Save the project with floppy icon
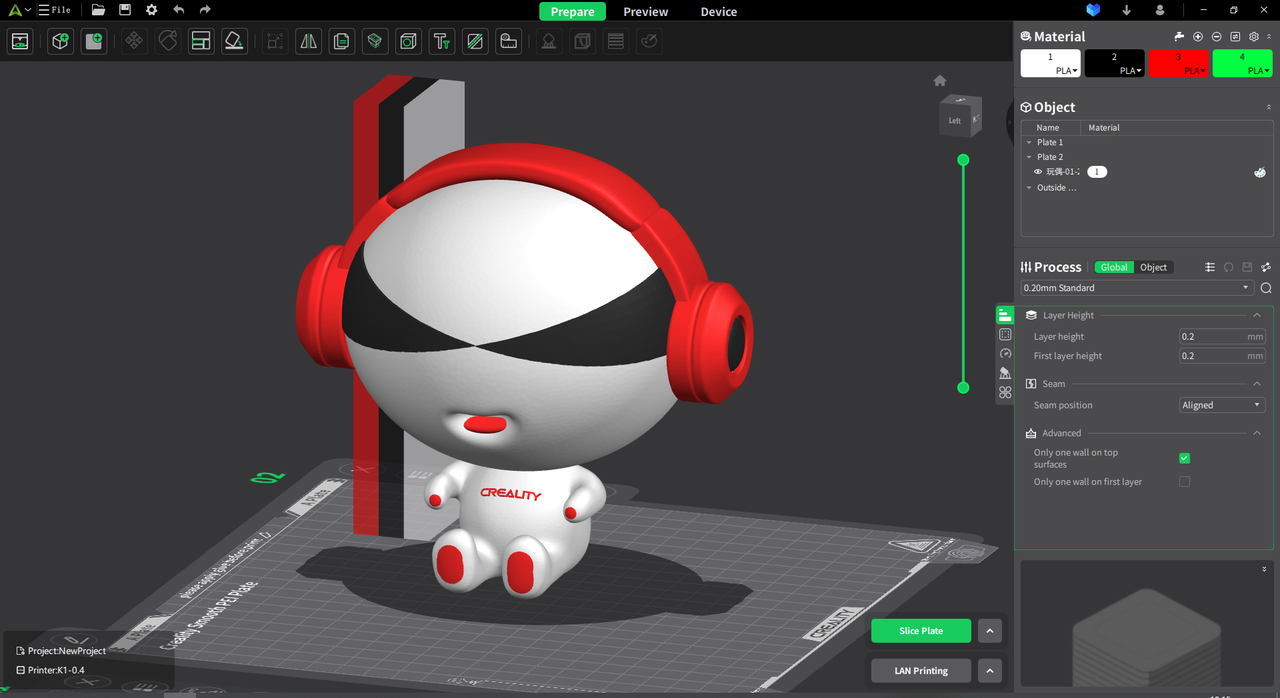 [125, 10]
